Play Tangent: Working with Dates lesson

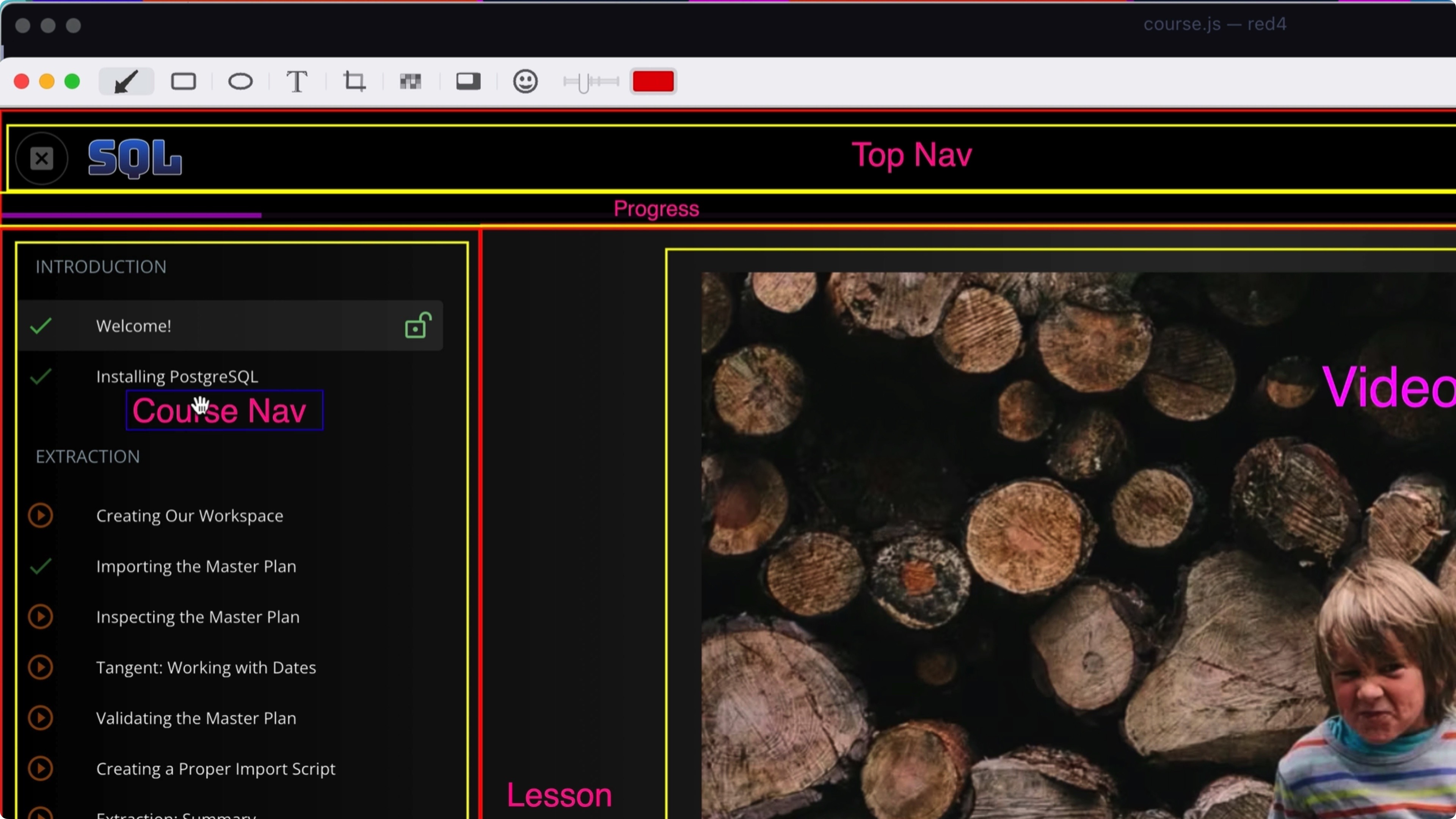pos(41,667)
